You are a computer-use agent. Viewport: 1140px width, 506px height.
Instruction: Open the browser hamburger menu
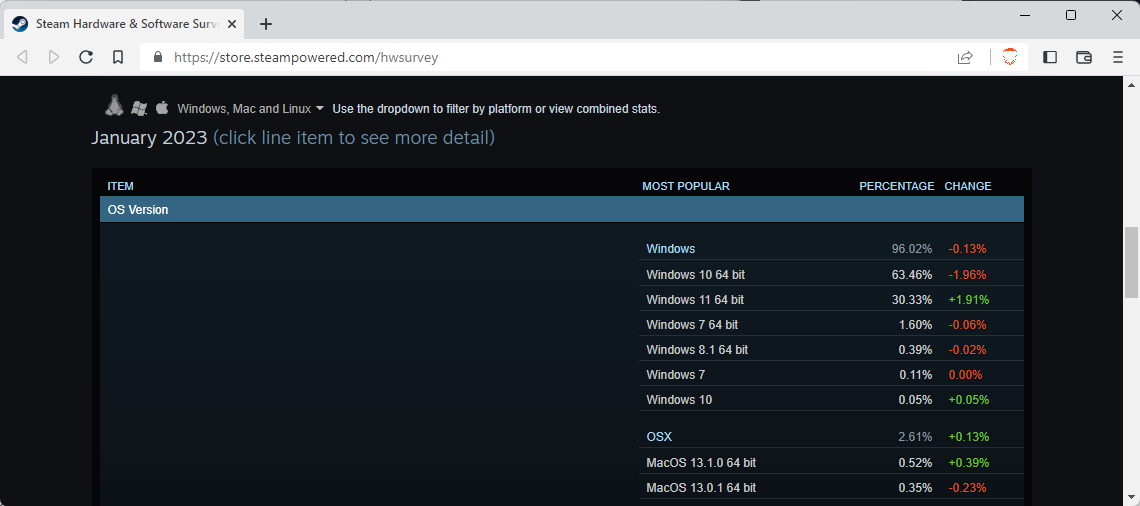(1118, 57)
